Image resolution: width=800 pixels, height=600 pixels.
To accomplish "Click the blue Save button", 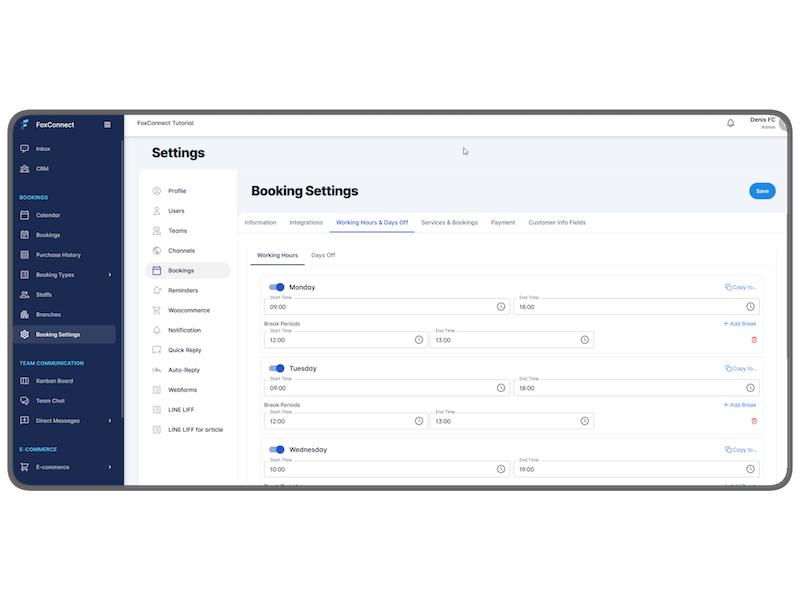I will click(x=762, y=191).
